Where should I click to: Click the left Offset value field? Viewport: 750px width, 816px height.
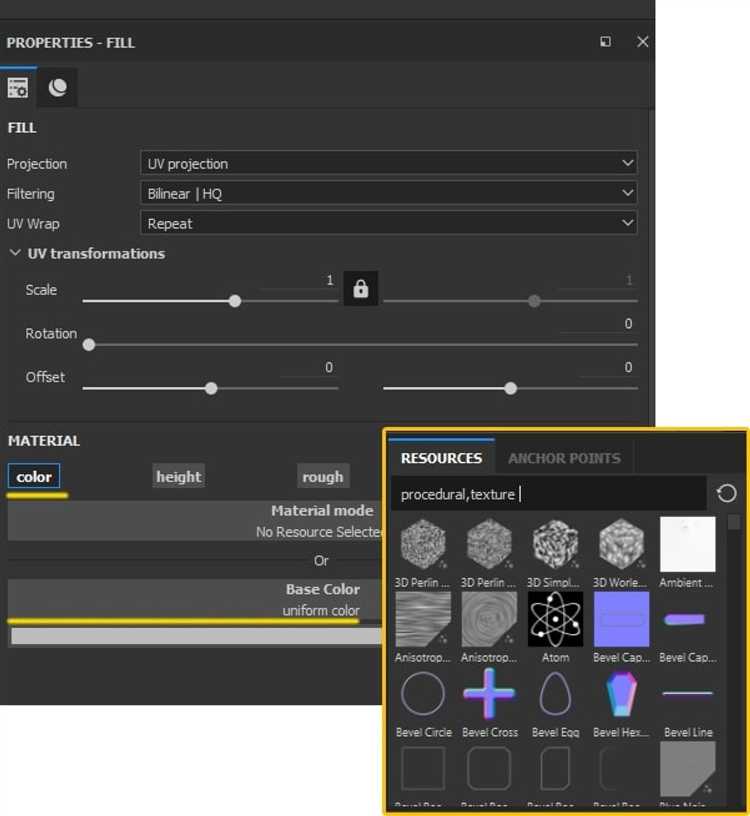(x=309, y=367)
